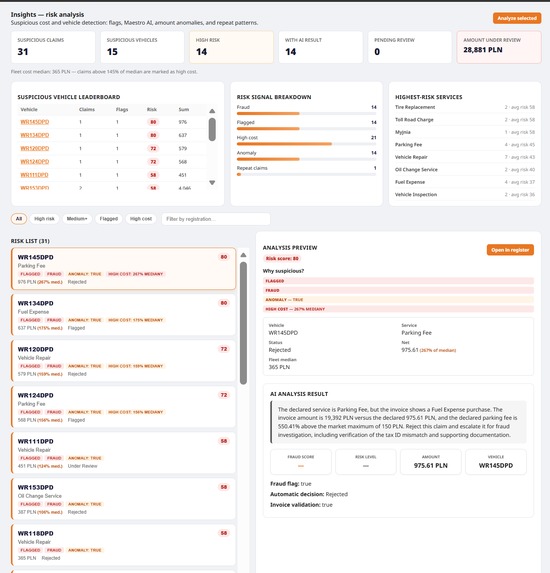
Task: Click Vehicle Inspection service row
Action: coord(464,194)
